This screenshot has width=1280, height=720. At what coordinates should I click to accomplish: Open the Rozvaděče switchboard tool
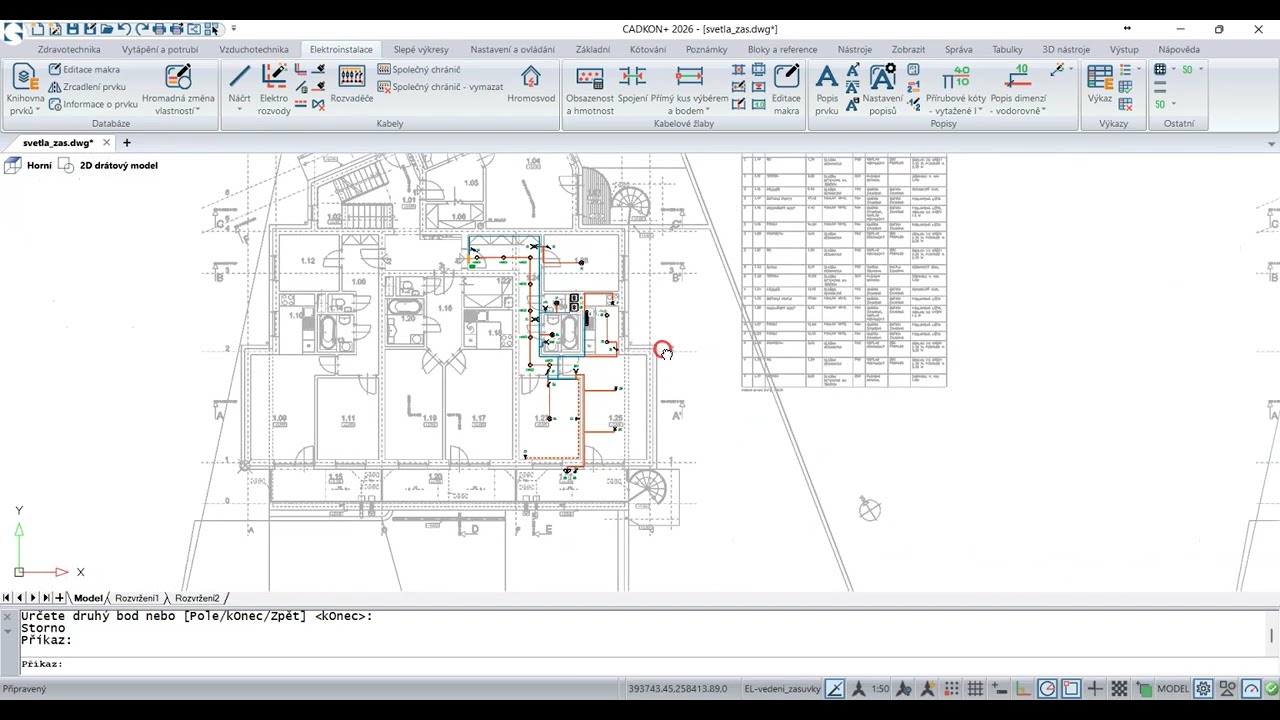pyautogui.click(x=352, y=84)
